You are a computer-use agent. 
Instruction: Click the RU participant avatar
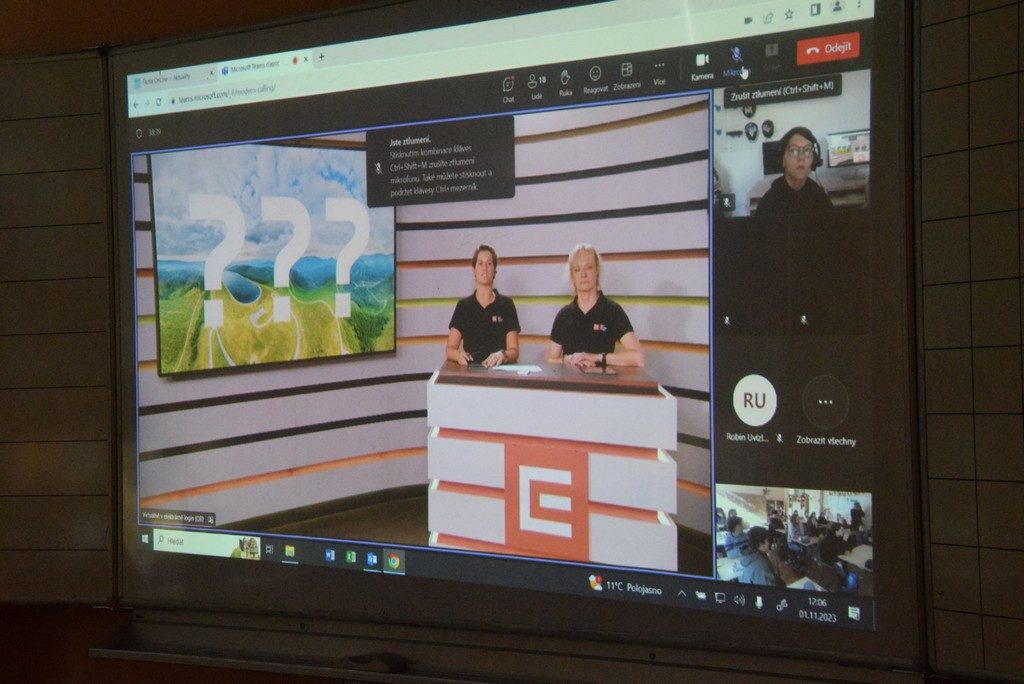click(x=755, y=400)
